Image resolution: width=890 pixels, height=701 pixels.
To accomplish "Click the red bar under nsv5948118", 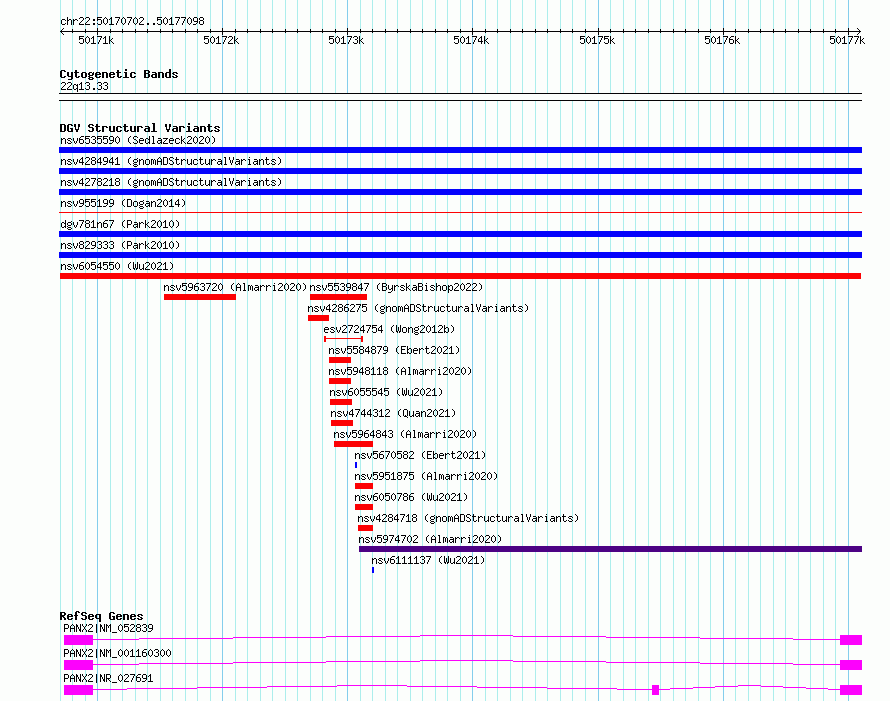I will coord(340,381).
